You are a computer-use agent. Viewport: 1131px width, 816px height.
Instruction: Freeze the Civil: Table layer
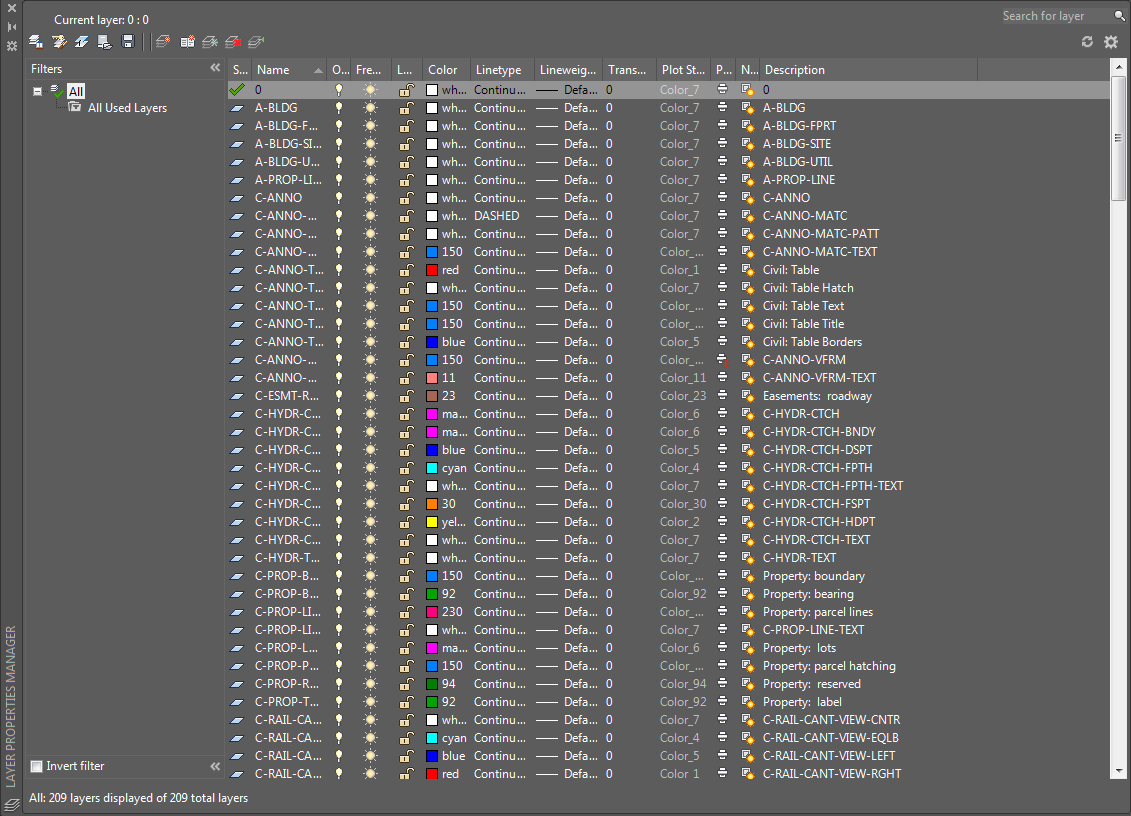[x=371, y=270]
